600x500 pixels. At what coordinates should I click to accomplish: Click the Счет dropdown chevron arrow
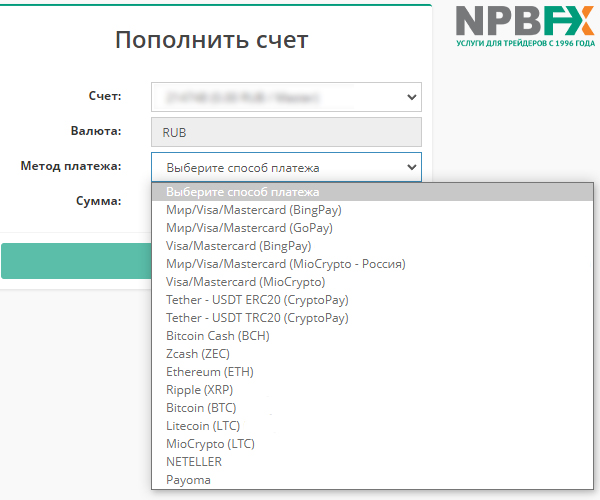point(412,97)
